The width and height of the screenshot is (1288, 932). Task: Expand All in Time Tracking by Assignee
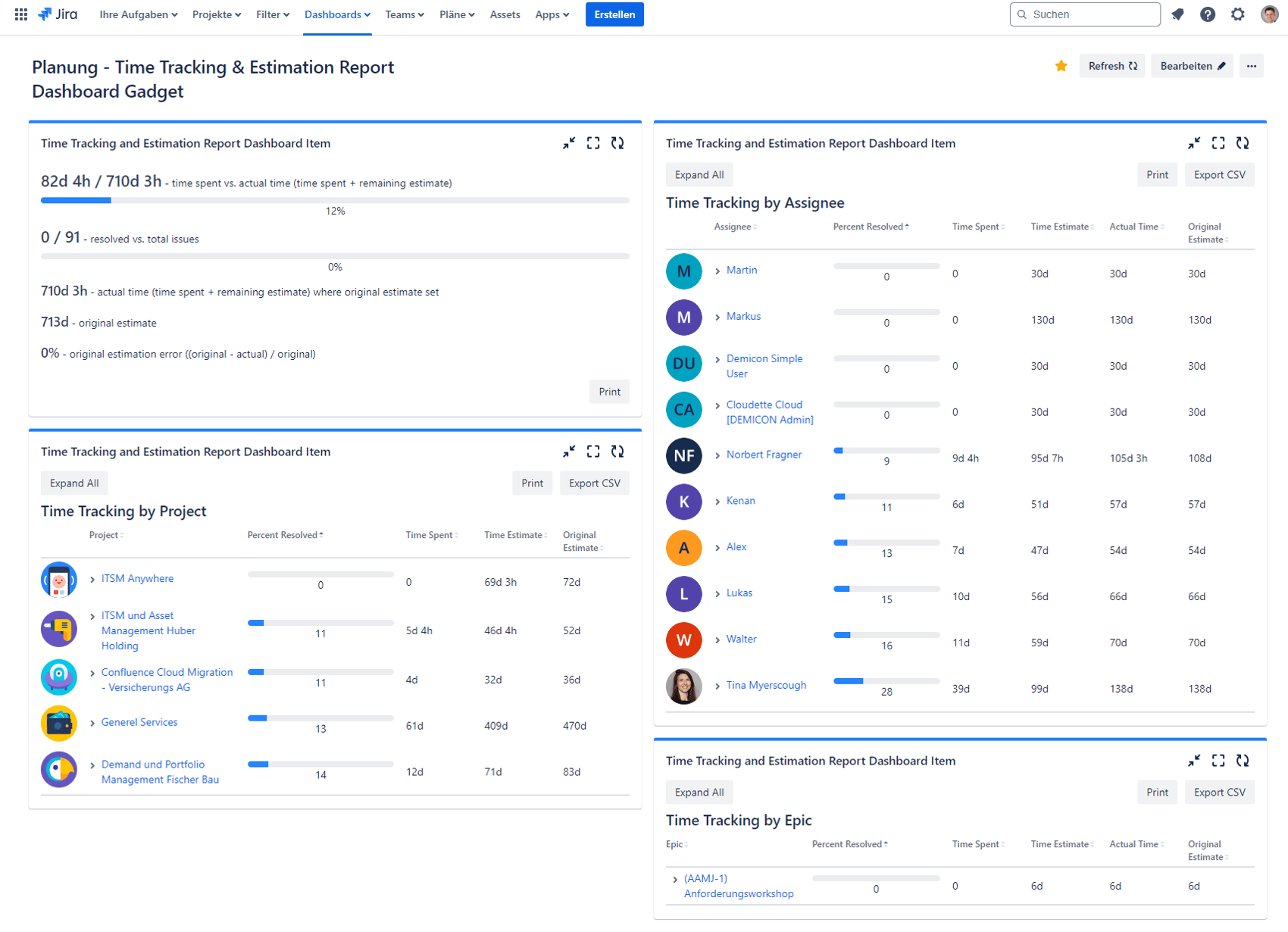699,175
